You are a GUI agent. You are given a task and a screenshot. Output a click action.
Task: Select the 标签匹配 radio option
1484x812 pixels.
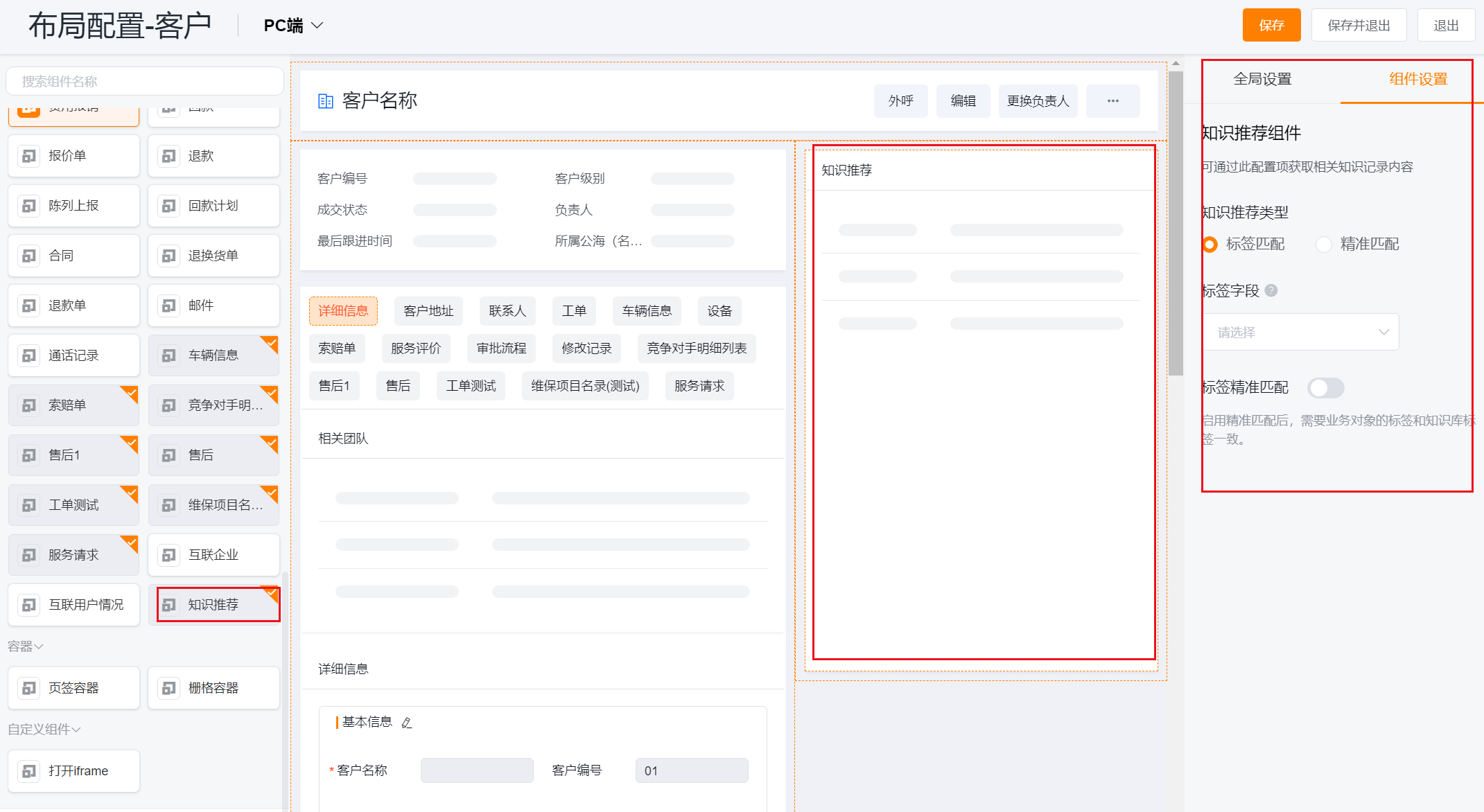point(1210,244)
